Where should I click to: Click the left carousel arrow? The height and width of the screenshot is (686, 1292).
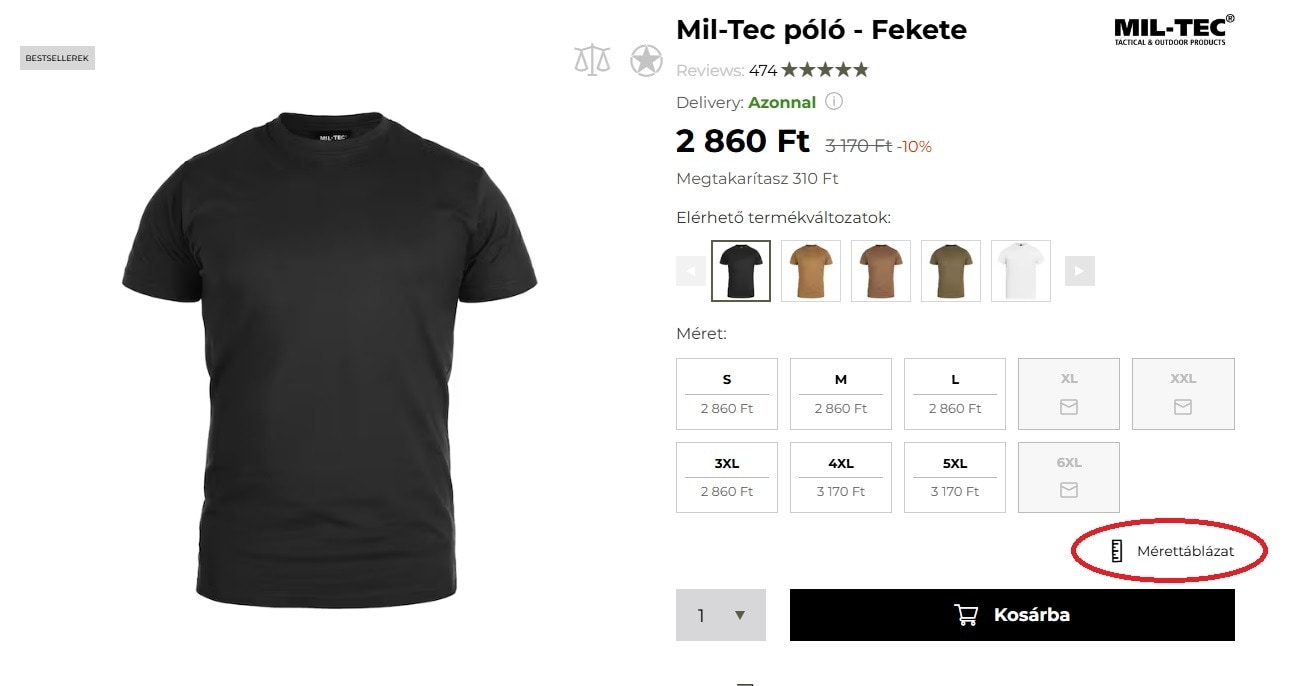click(x=690, y=270)
